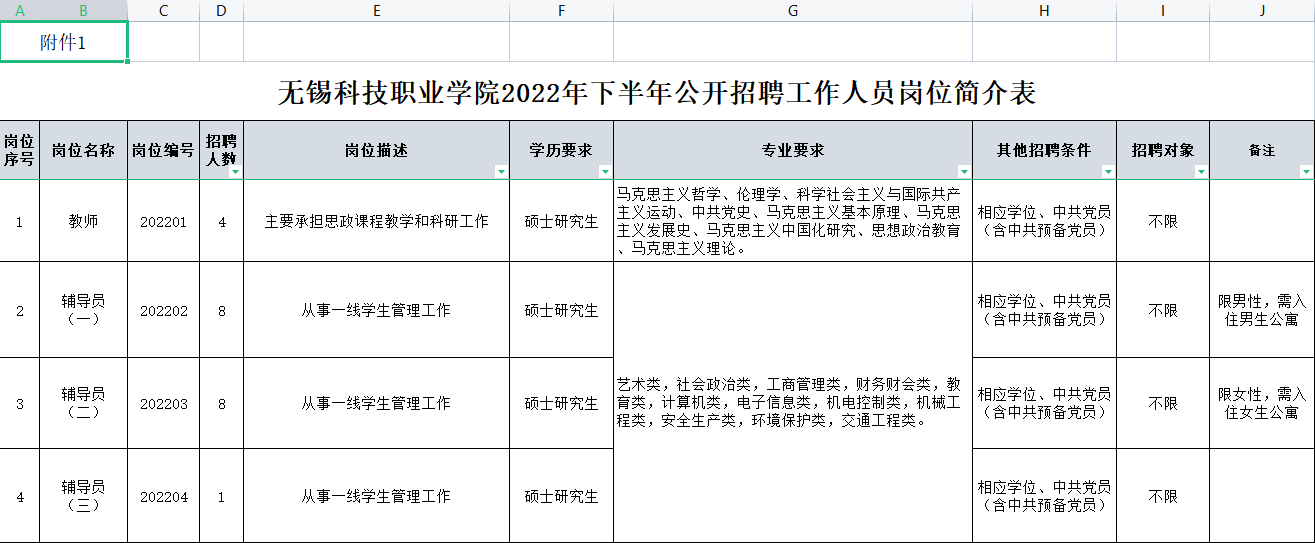Image resolution: width=1315 pixels, height=543 pixels.
Task: Click the 学历要求 header text
Action: [x=561, y=151]
